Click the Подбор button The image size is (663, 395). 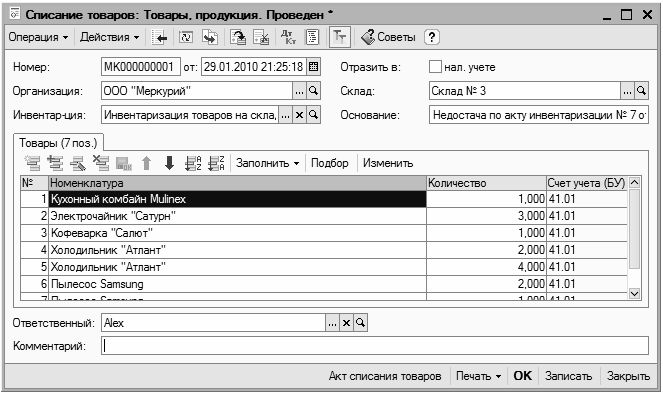click(x=330, y=163)
